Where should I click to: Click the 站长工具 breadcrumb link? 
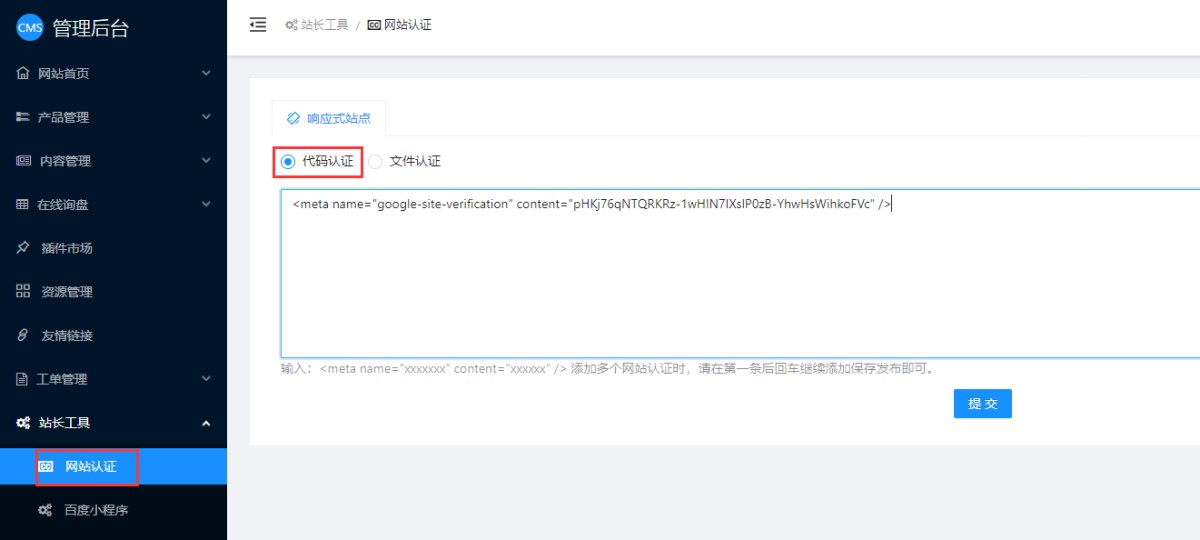pos(324,25)
